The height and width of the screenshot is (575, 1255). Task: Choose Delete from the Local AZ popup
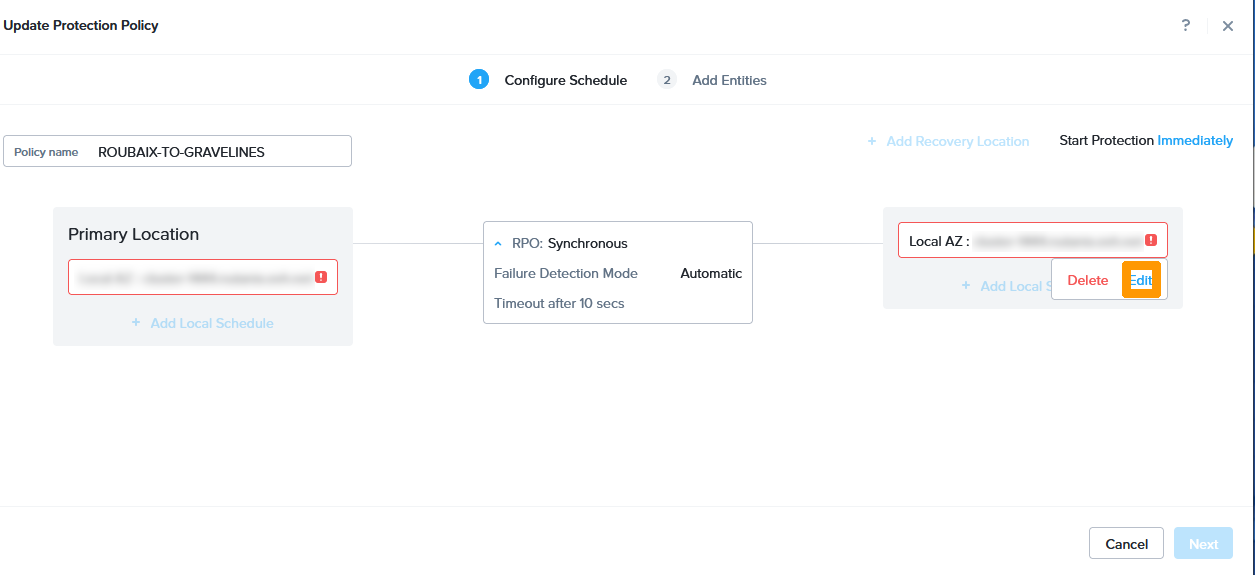[x=1087, y=281]
